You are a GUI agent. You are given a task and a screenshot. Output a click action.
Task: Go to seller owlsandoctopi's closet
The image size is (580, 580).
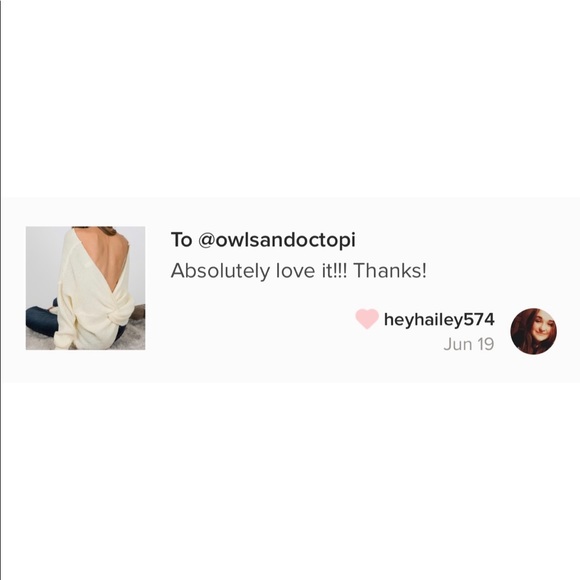point(277,240)
